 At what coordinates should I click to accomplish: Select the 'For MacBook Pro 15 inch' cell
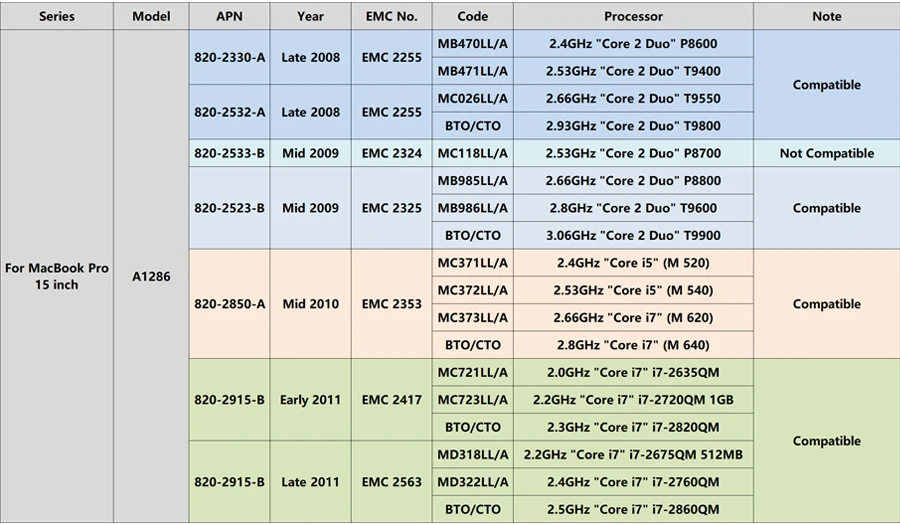(x=56, y=276)
